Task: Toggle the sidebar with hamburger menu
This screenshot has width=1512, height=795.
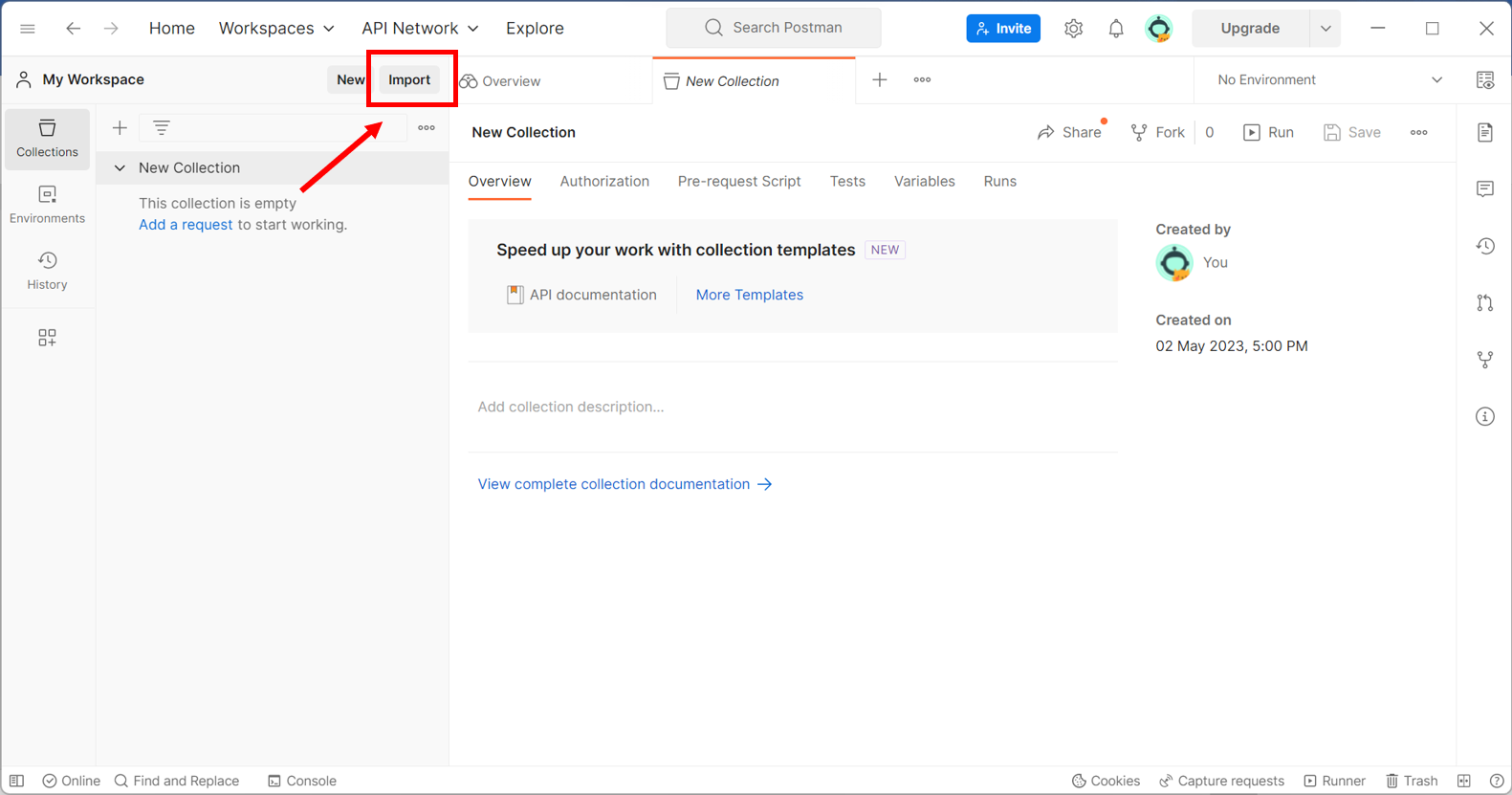Action: click(x=28, y=29)
